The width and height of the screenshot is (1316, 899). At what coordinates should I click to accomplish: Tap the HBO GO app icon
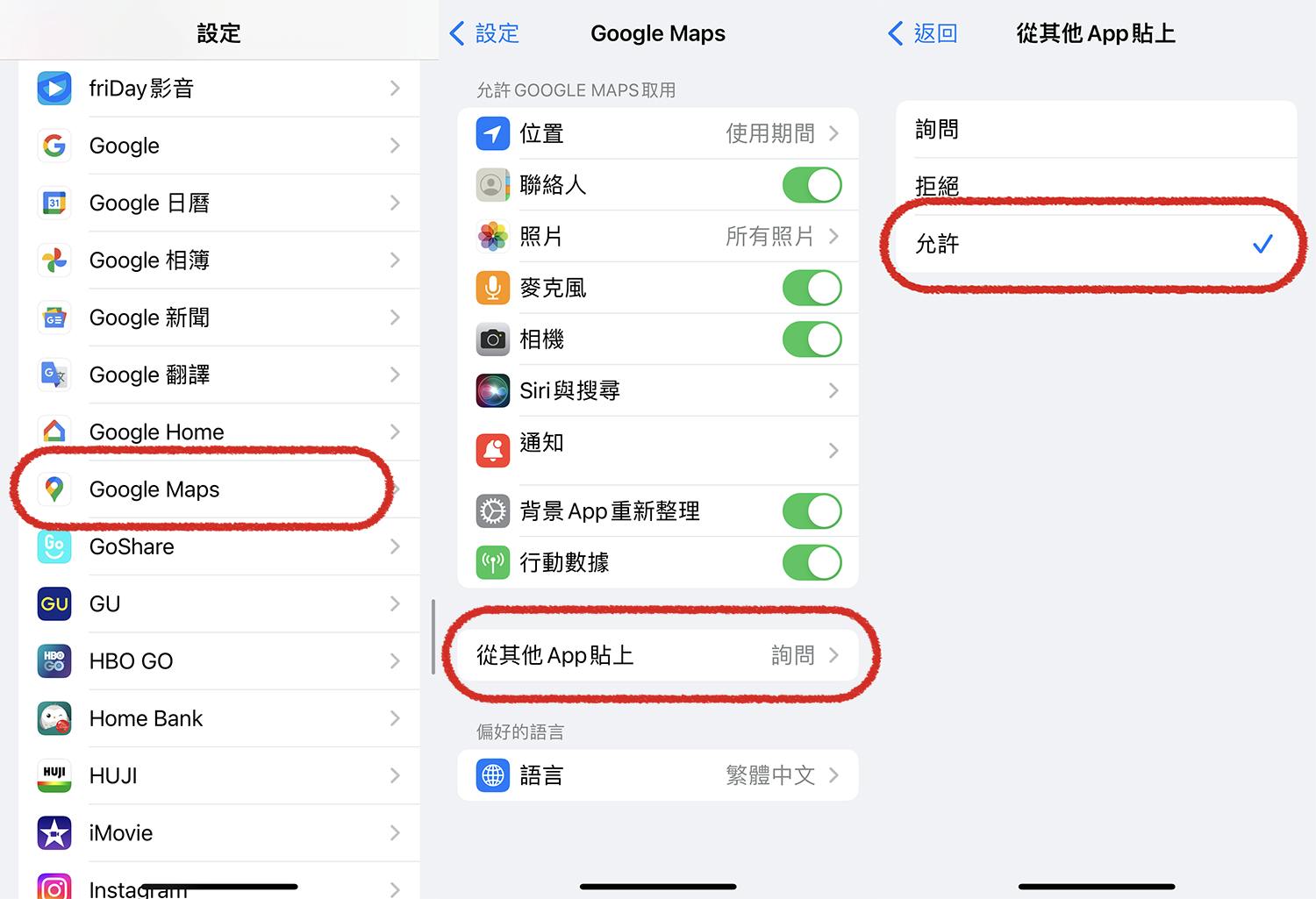(54, 660)
